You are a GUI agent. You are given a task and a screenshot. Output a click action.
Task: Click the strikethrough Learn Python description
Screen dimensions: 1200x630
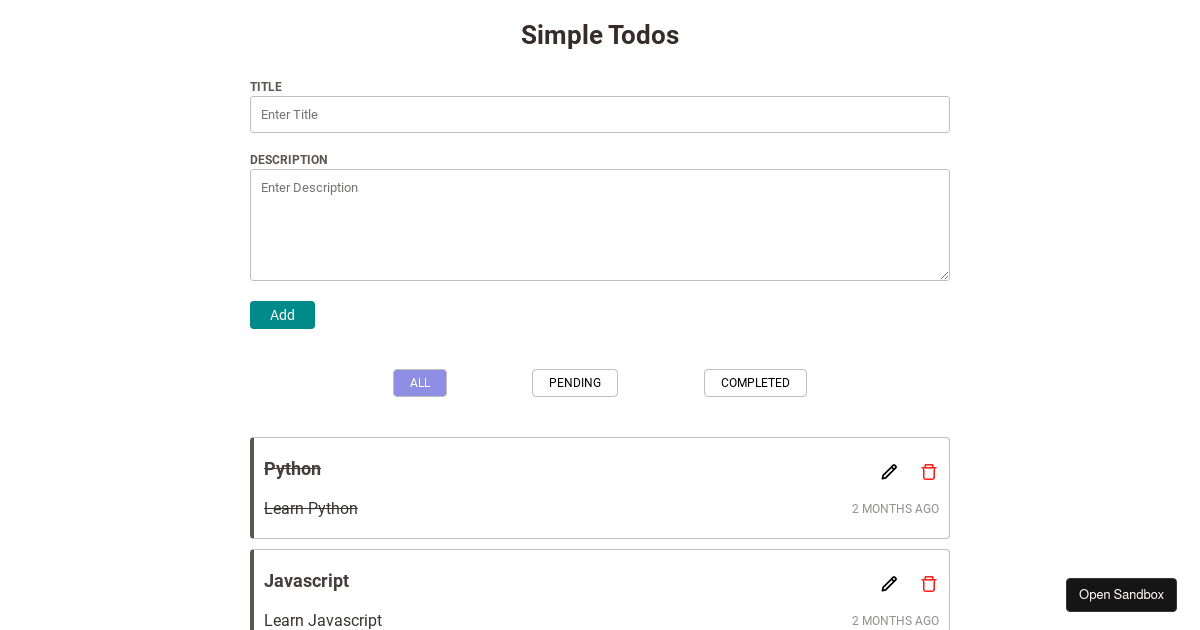pyautogui.click(x=310, y=508)
